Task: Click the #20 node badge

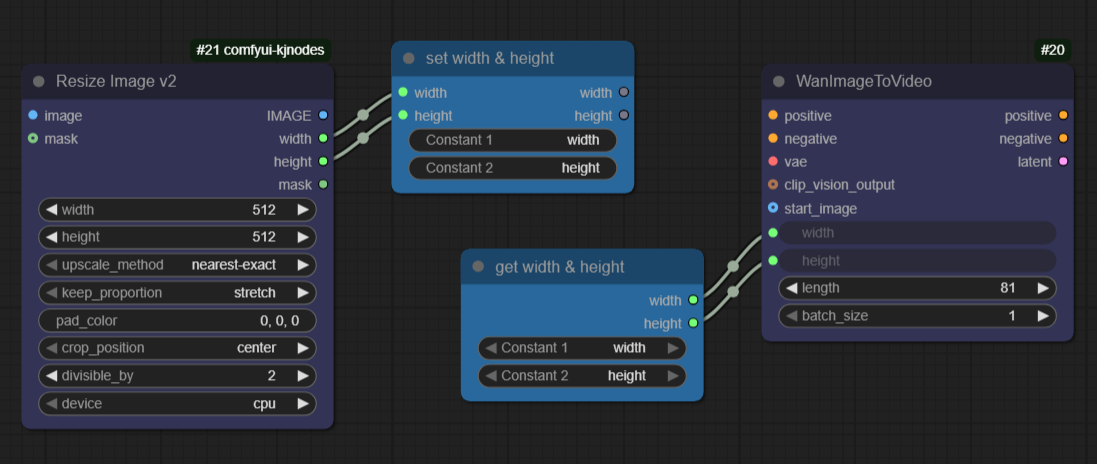Action: click(x=1052, y=50)
